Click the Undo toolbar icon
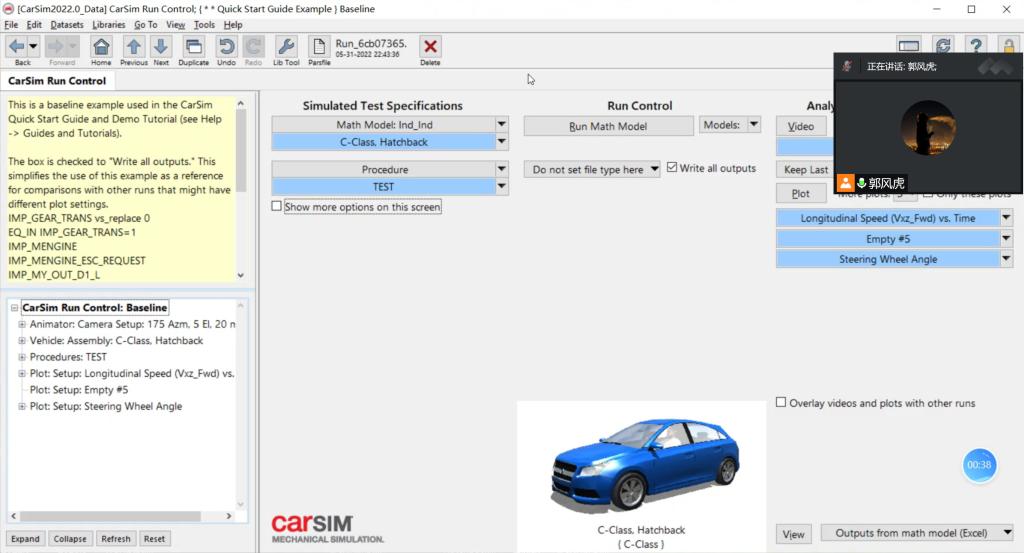The image size is (1024, 553). (226, 46)
